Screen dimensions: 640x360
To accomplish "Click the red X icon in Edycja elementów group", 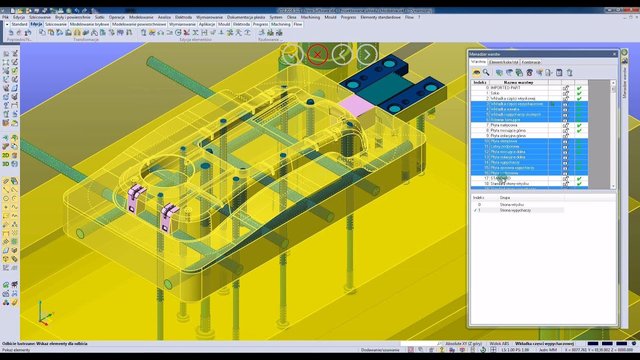I will (x=187, y=32).
